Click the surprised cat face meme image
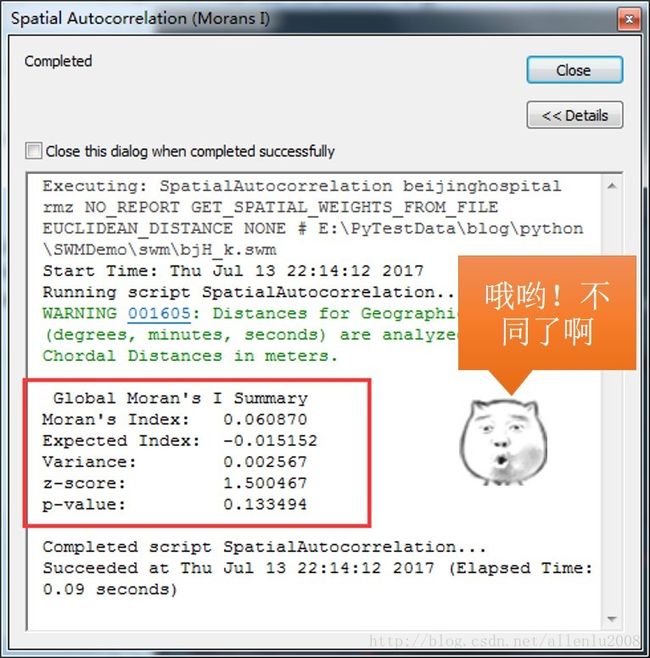This screenshot has height=658, width=650. coord(504,442)
